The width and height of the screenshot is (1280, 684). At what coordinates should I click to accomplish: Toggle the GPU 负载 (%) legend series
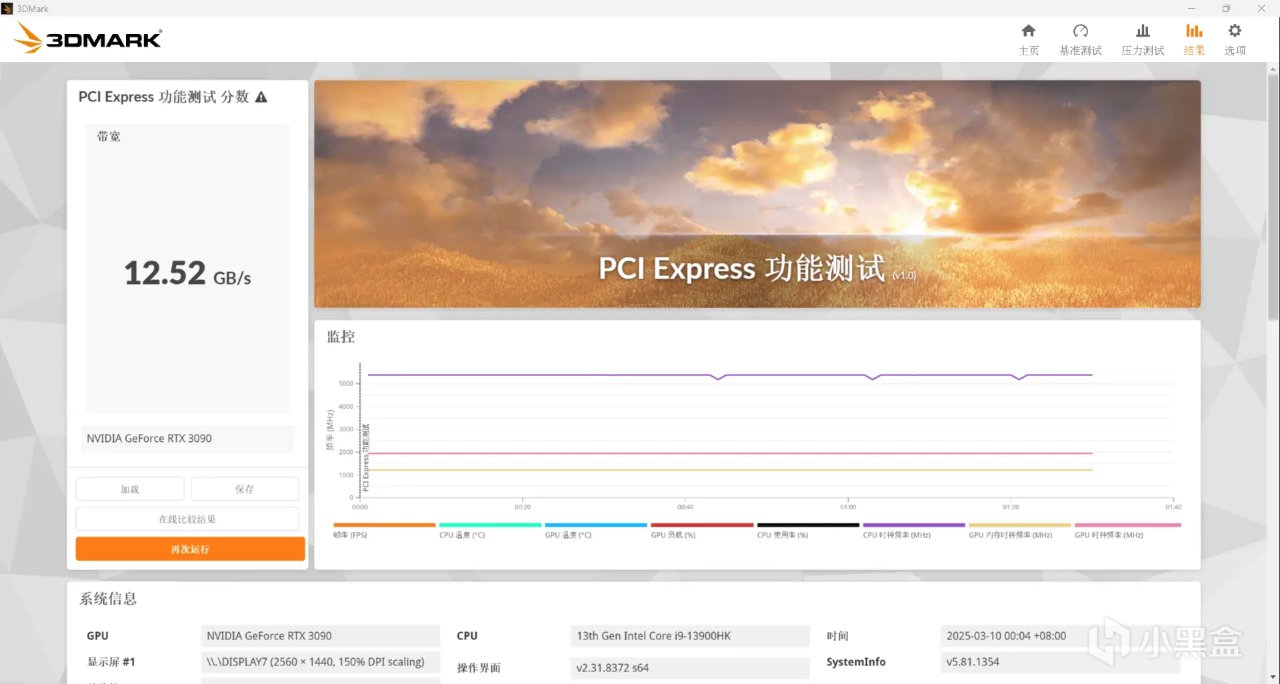pyautogui.click(x=702, y=530)
